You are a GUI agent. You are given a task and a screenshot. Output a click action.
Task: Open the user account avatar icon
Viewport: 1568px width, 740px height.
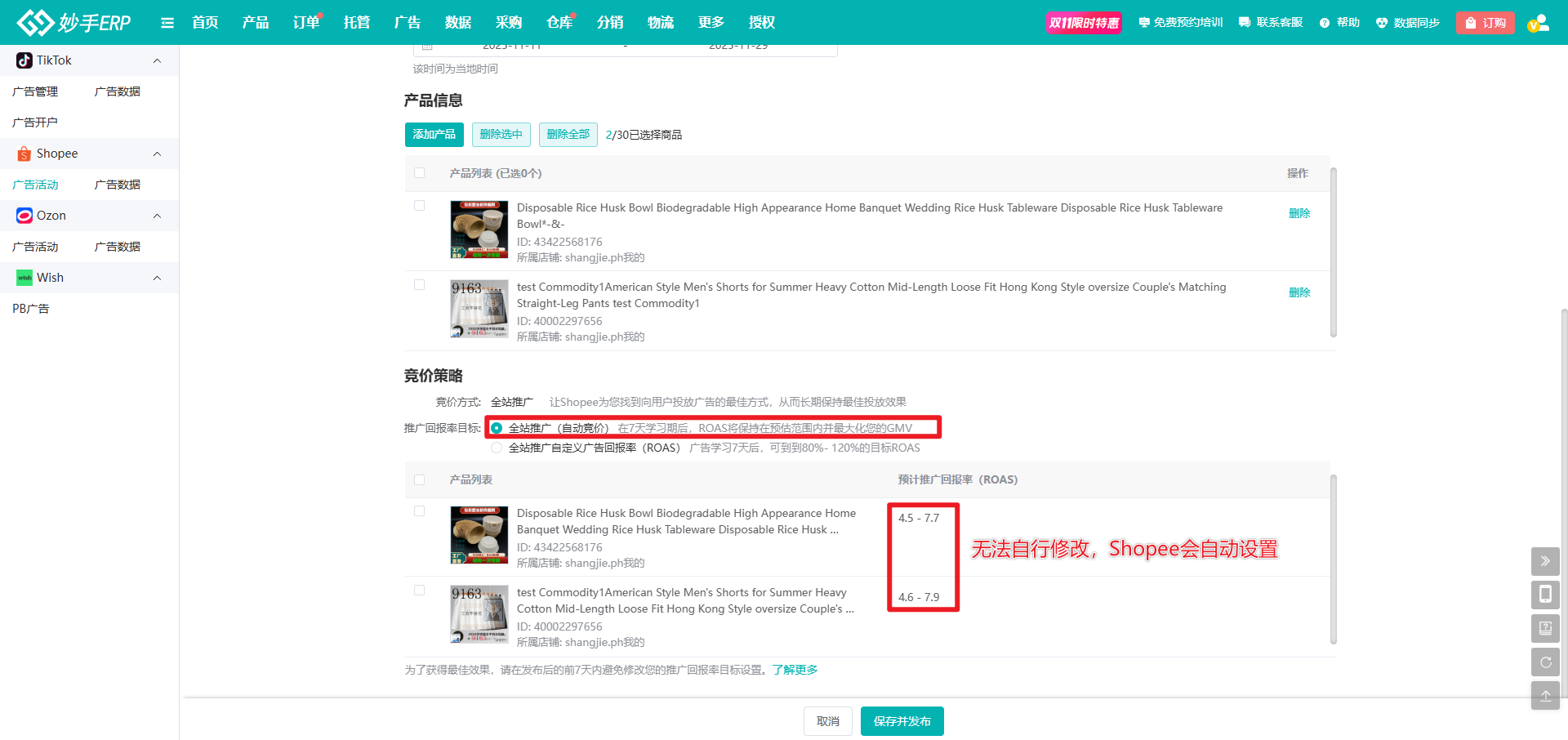(1539, 23)
